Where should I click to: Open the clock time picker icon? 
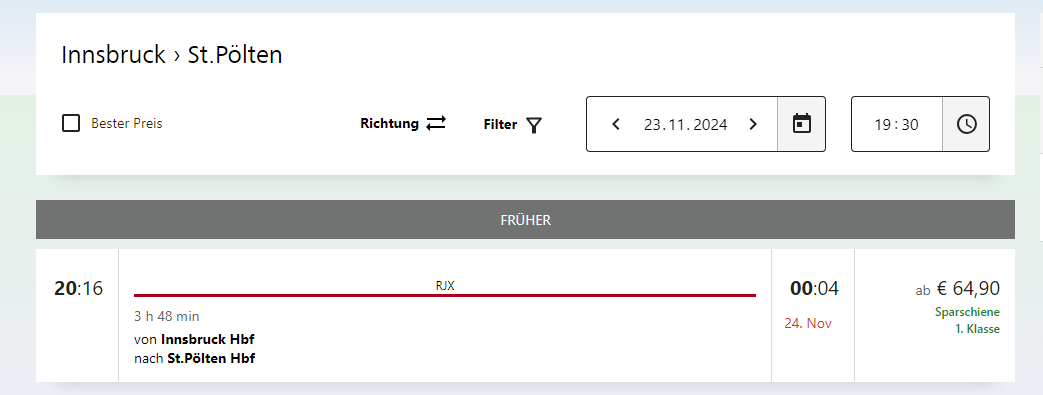966,124
